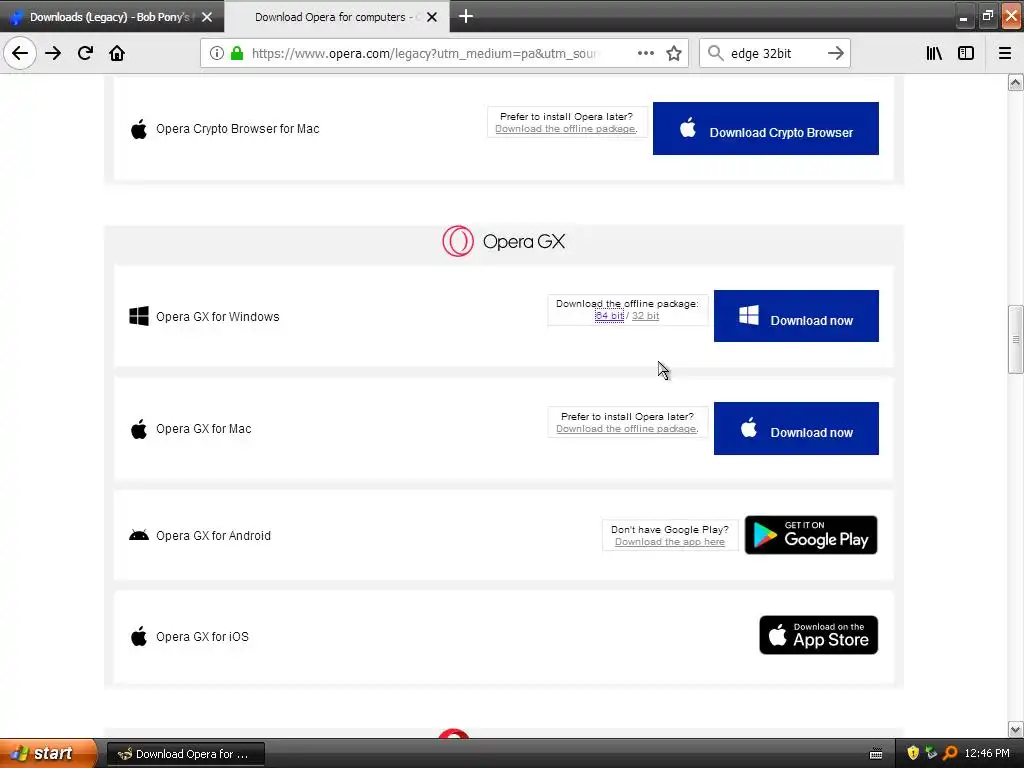1024x768 pixels.
Task: Click the taskbar clock 12:46 PM
Action: click(987, 754)
